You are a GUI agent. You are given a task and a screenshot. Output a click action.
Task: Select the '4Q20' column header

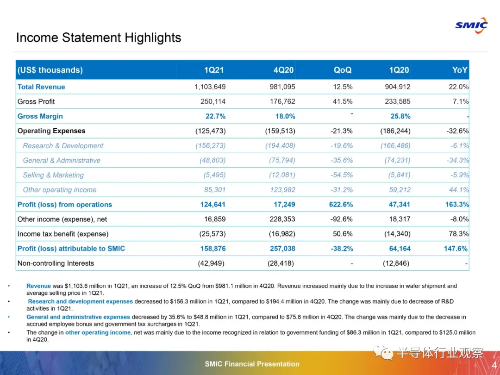coord(284,70)
